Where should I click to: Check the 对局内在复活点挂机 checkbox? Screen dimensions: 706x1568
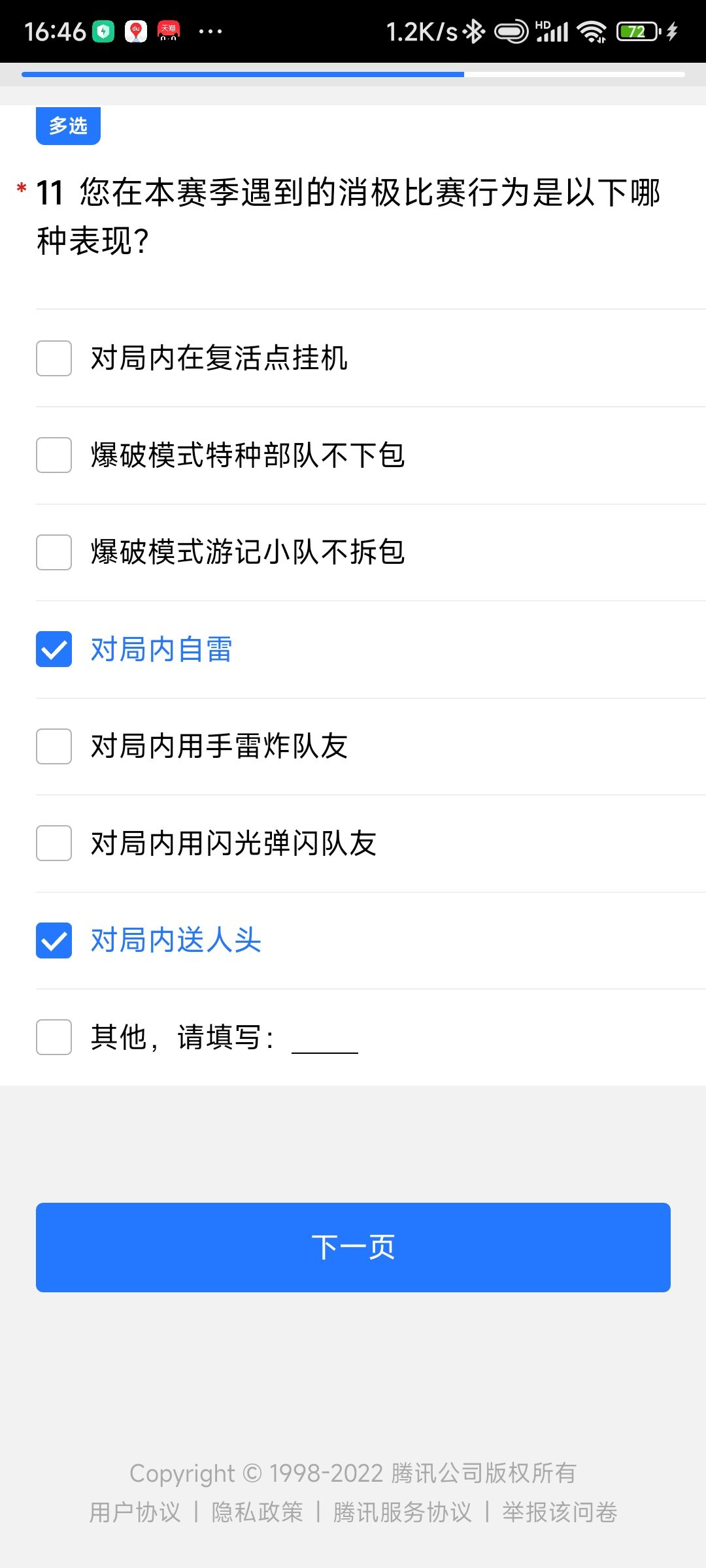click(x=54, y=358)
